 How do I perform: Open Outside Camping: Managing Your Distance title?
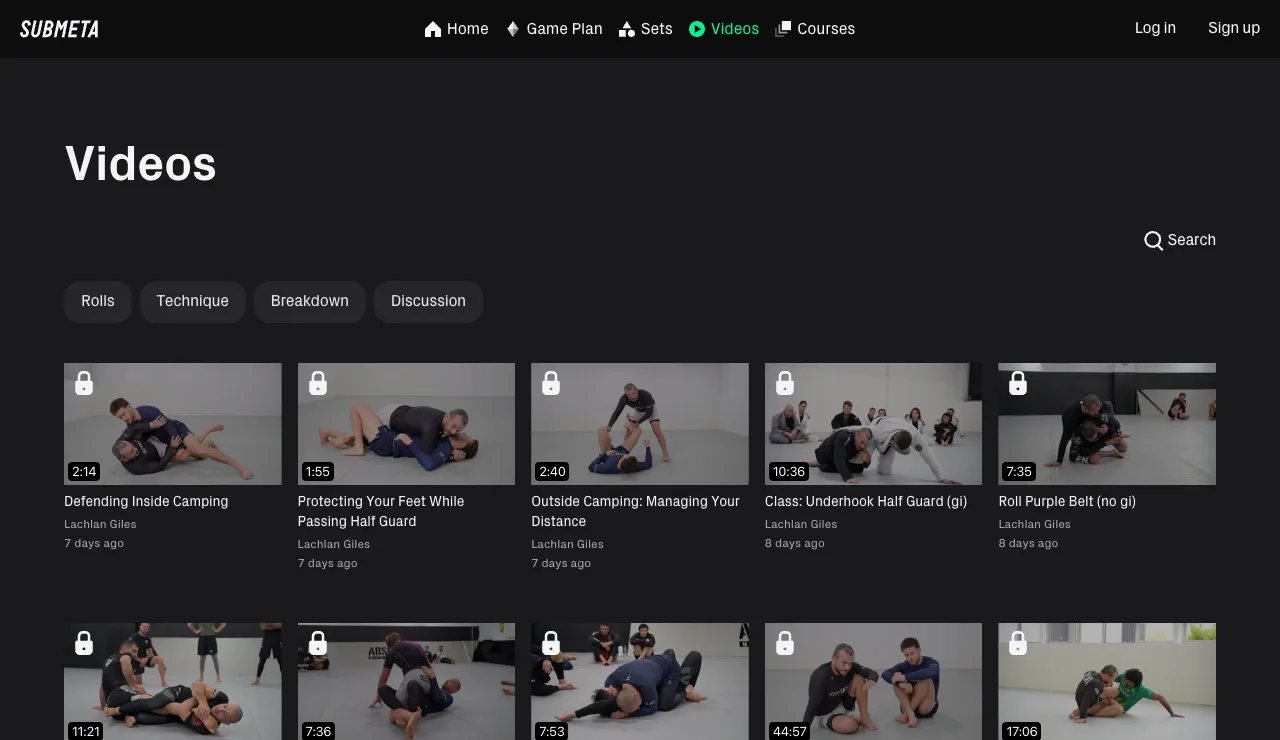(636, 511)
